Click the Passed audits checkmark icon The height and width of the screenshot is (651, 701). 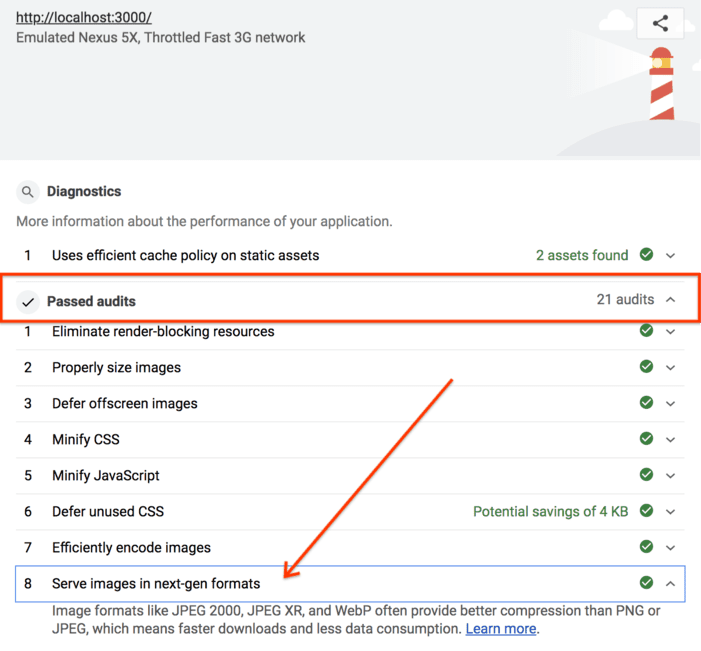coord(28,301)
